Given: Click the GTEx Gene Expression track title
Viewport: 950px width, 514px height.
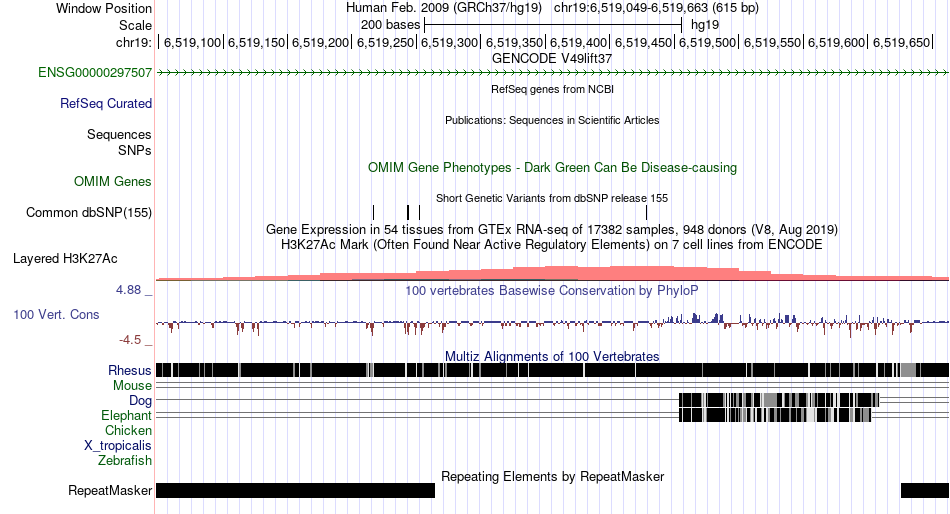Looking at the screenshot, I should point(552,230).
